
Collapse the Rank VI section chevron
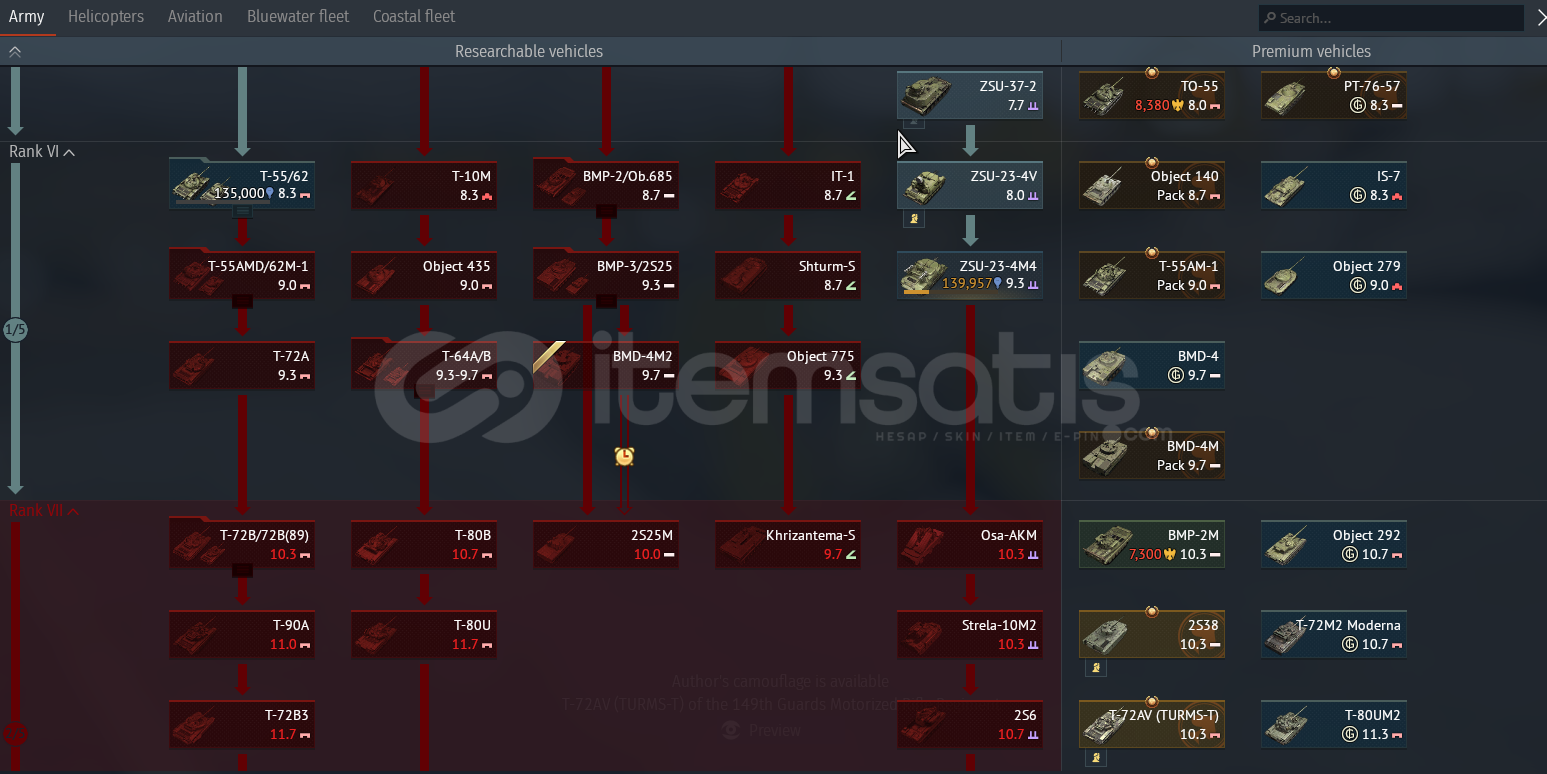point(69,152)
